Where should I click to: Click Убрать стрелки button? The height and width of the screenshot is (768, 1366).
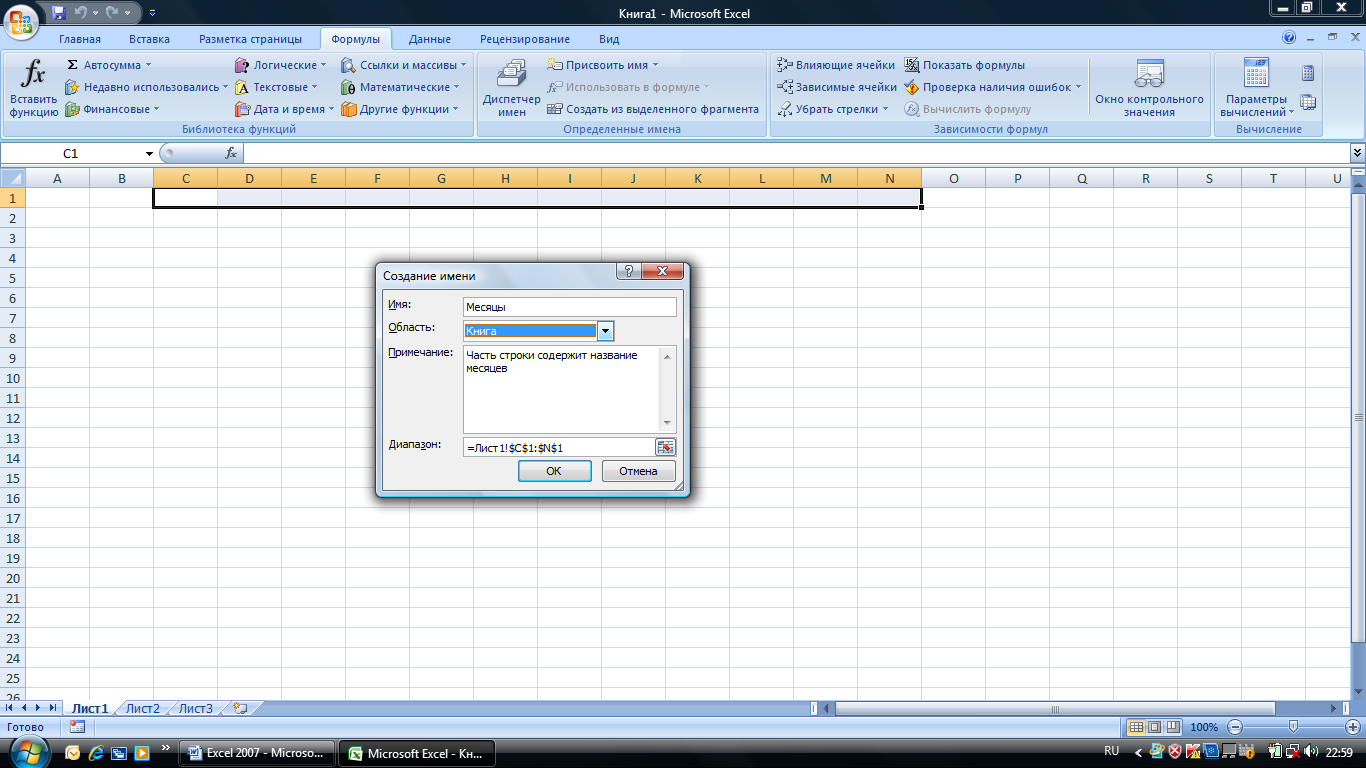[834, 109]
